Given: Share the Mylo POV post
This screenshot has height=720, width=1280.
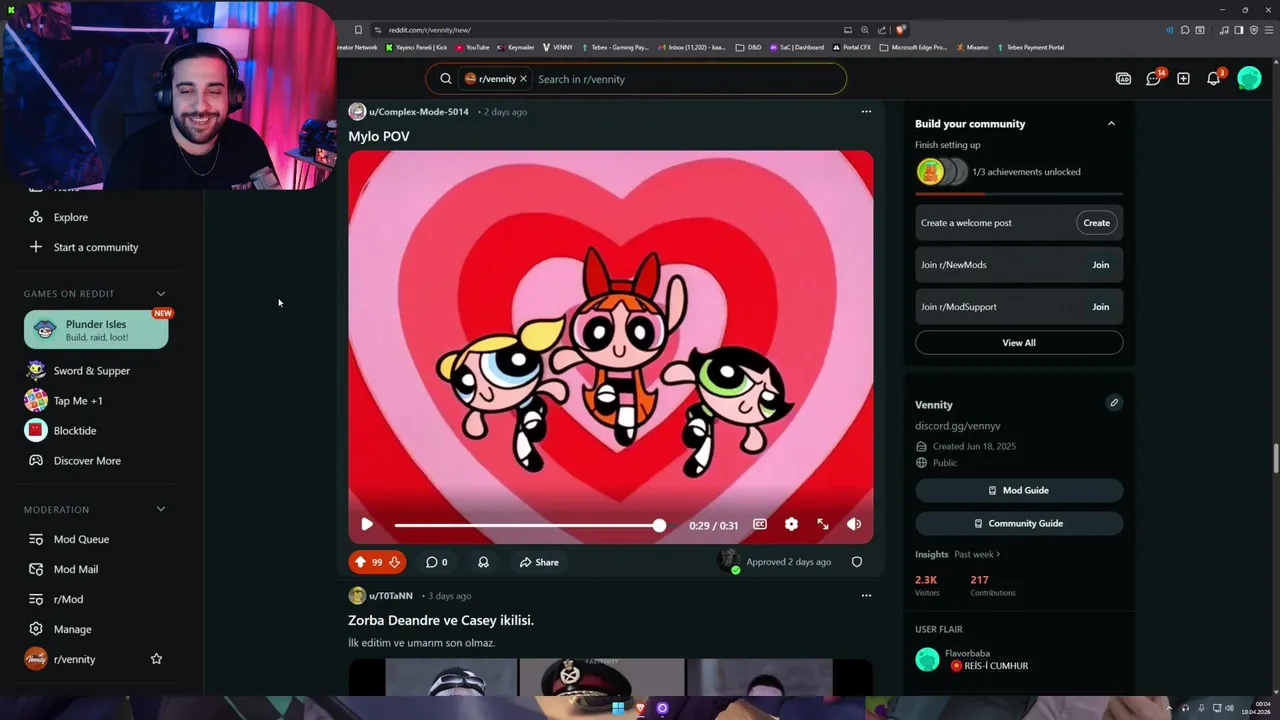Looking at the screenshot, I should coord(539,562).
